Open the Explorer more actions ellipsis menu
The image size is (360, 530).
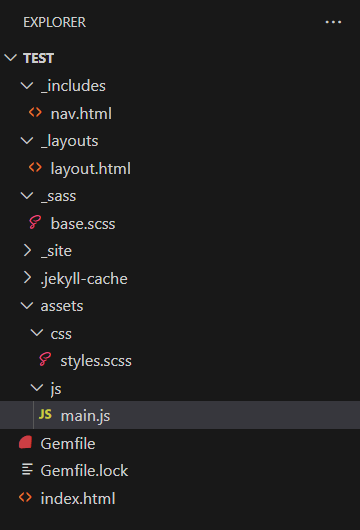click(333, 22)
